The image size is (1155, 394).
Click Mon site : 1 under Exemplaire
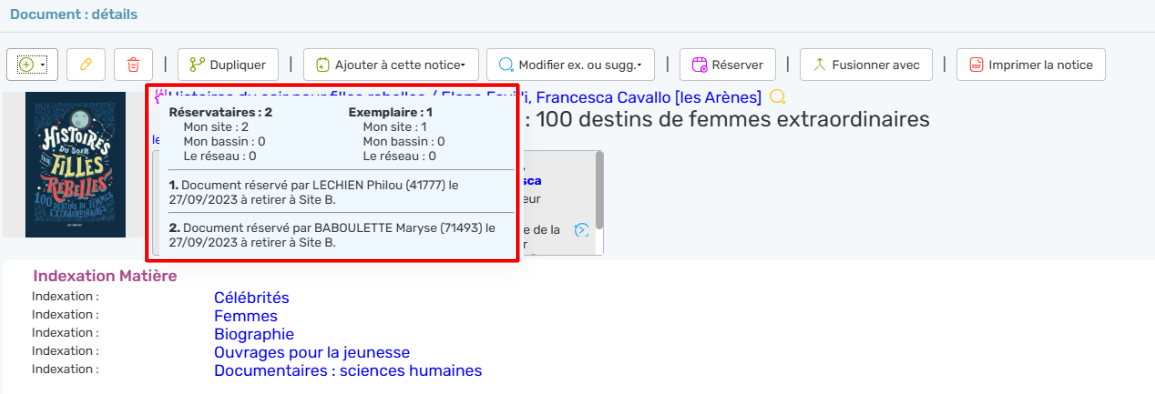395,127
